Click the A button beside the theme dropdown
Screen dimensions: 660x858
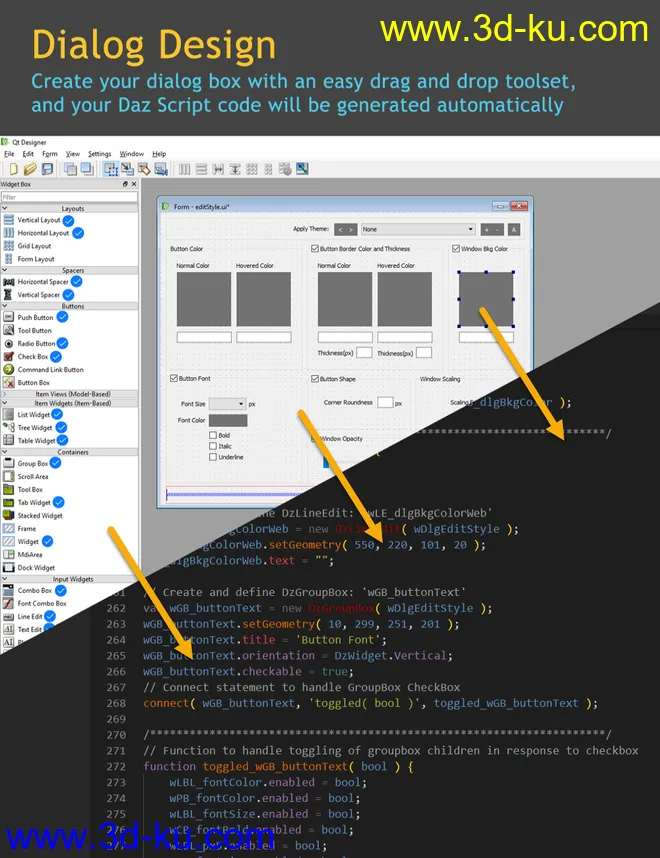[514, 229]
